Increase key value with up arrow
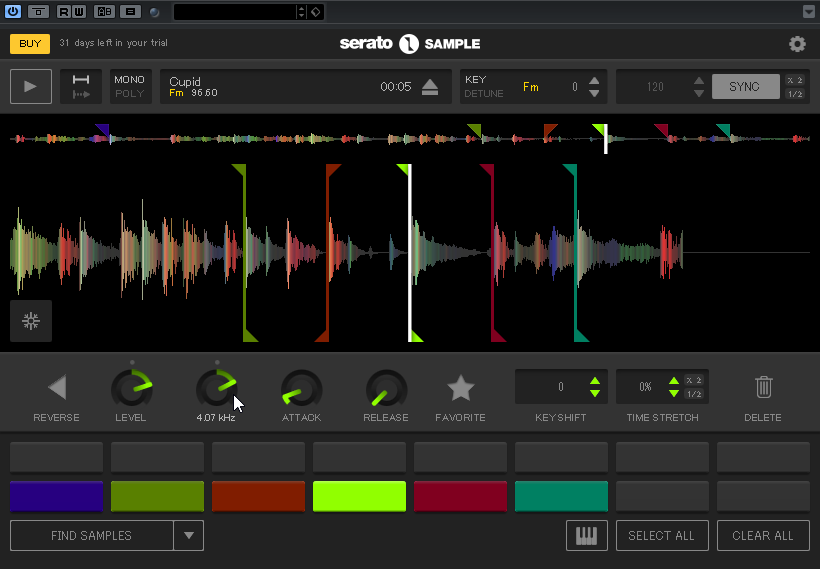The width and height of the screenshot is (820, 569). (594, 81)
